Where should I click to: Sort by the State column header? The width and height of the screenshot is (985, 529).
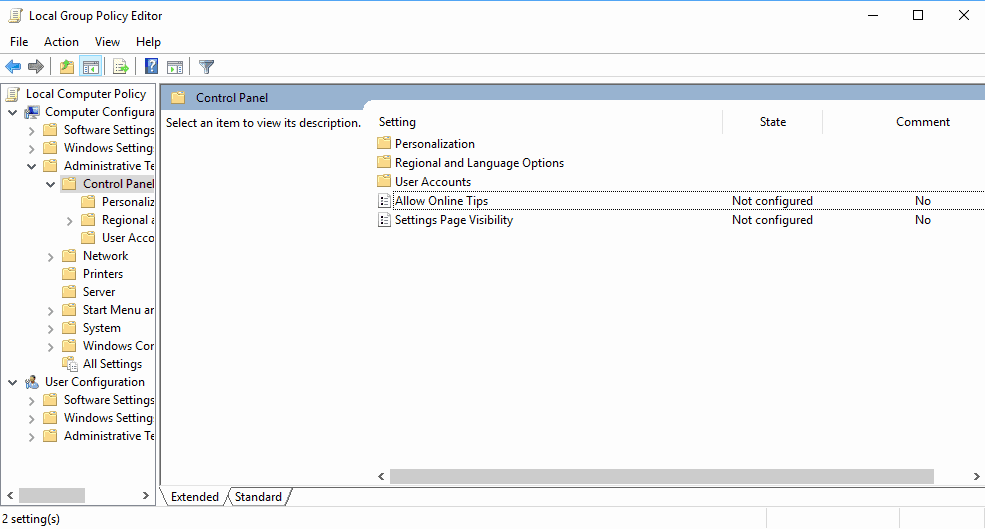pyautogui.click(x=773, y=122)
